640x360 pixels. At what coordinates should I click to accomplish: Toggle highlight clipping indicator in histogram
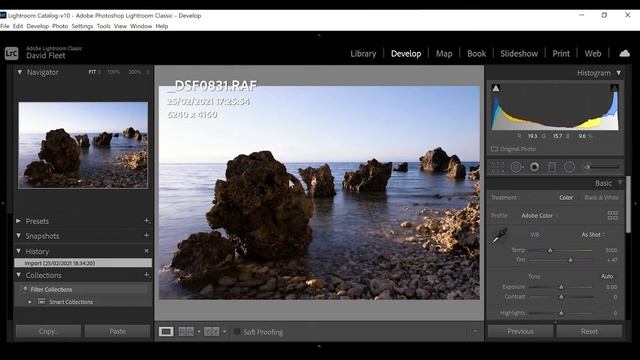pyautogui.click(x=614, y=88)
